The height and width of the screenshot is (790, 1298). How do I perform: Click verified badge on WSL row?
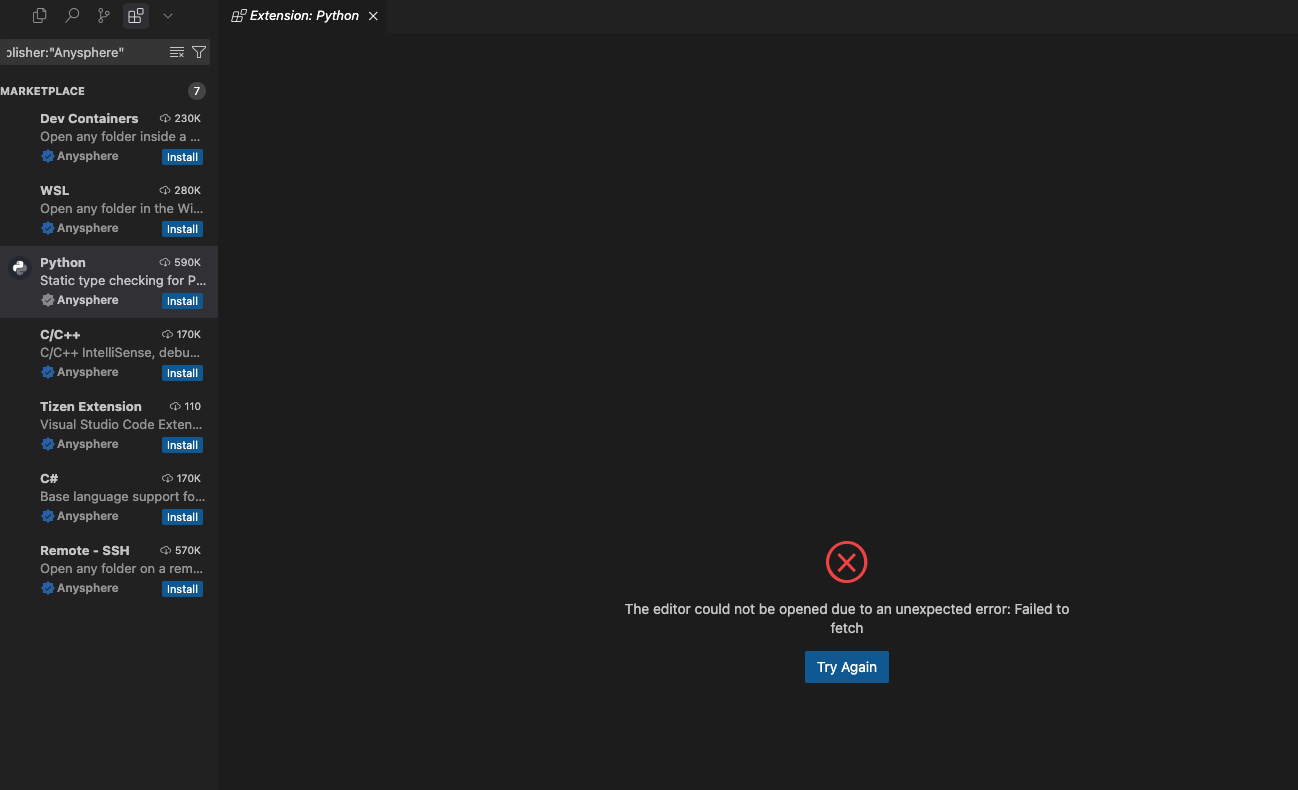click(x=47, y=228)
